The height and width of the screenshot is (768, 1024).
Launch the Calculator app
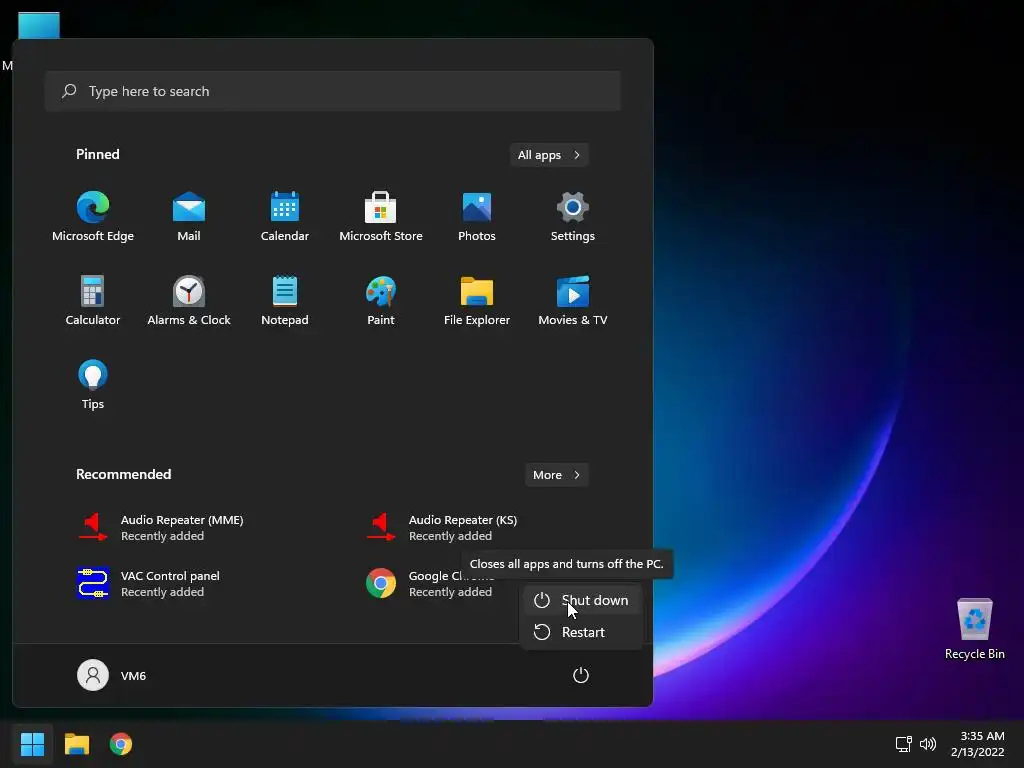[x=93, y=300]
